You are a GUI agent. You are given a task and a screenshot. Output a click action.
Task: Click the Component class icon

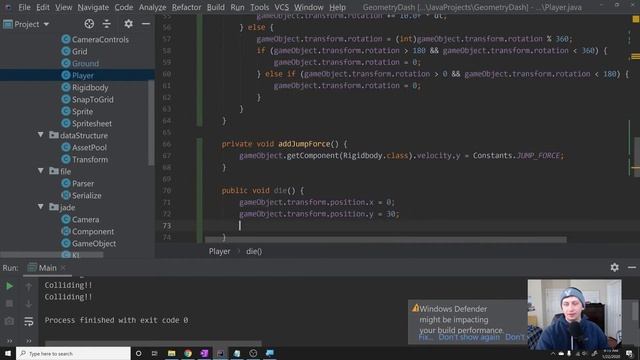tap(66, 231)
